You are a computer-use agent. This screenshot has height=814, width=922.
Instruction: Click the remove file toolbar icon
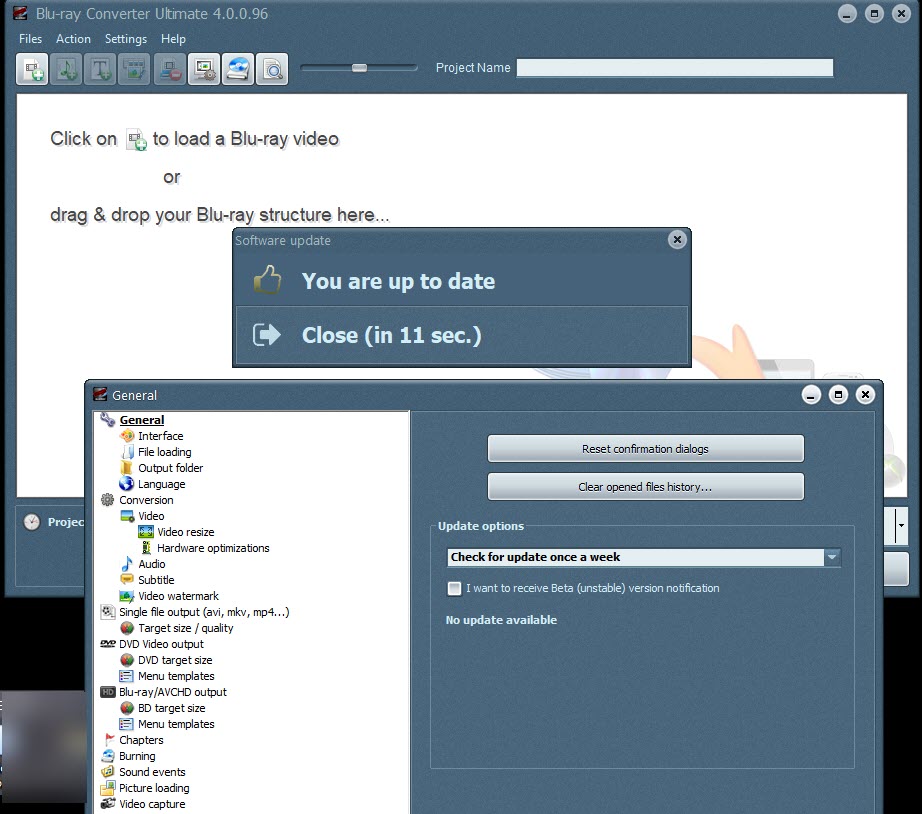170,69
